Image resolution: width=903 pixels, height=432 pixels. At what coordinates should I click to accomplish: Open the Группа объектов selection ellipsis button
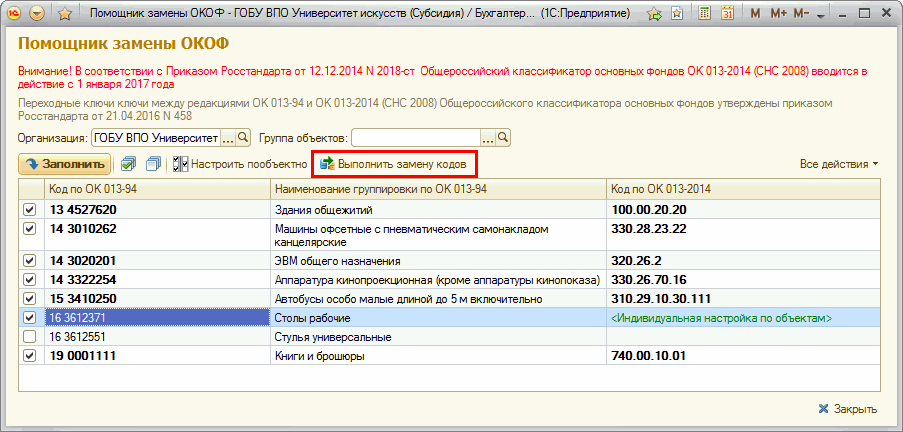point(488,137)
